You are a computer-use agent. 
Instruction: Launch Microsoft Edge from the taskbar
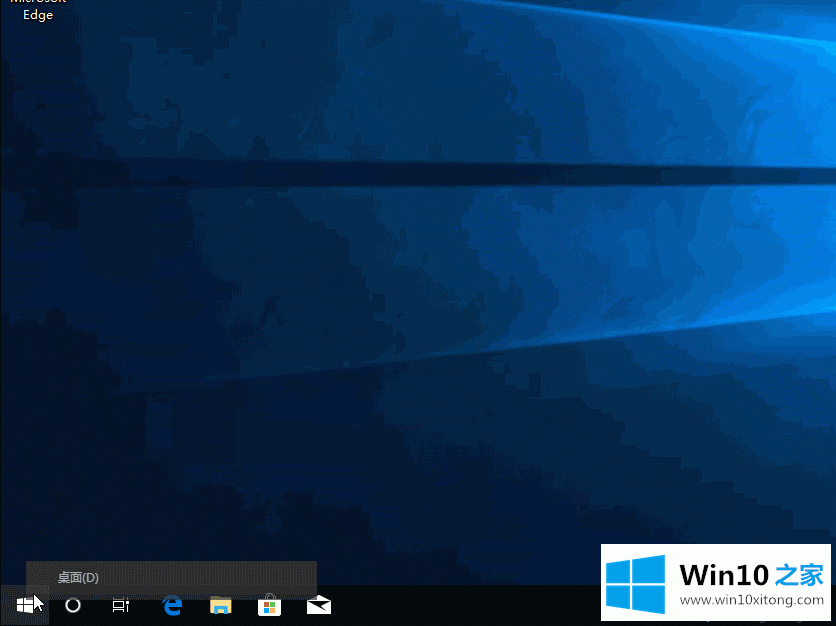point(172,605)
